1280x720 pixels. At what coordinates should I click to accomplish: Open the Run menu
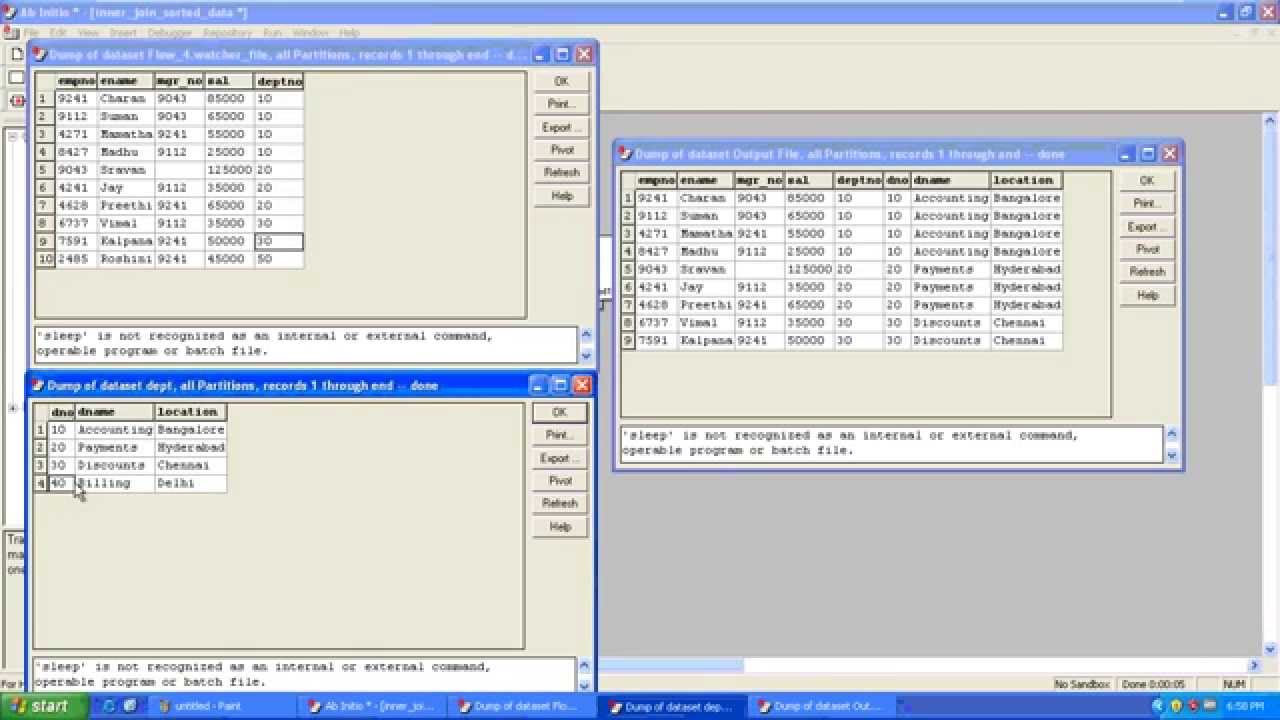272,33
